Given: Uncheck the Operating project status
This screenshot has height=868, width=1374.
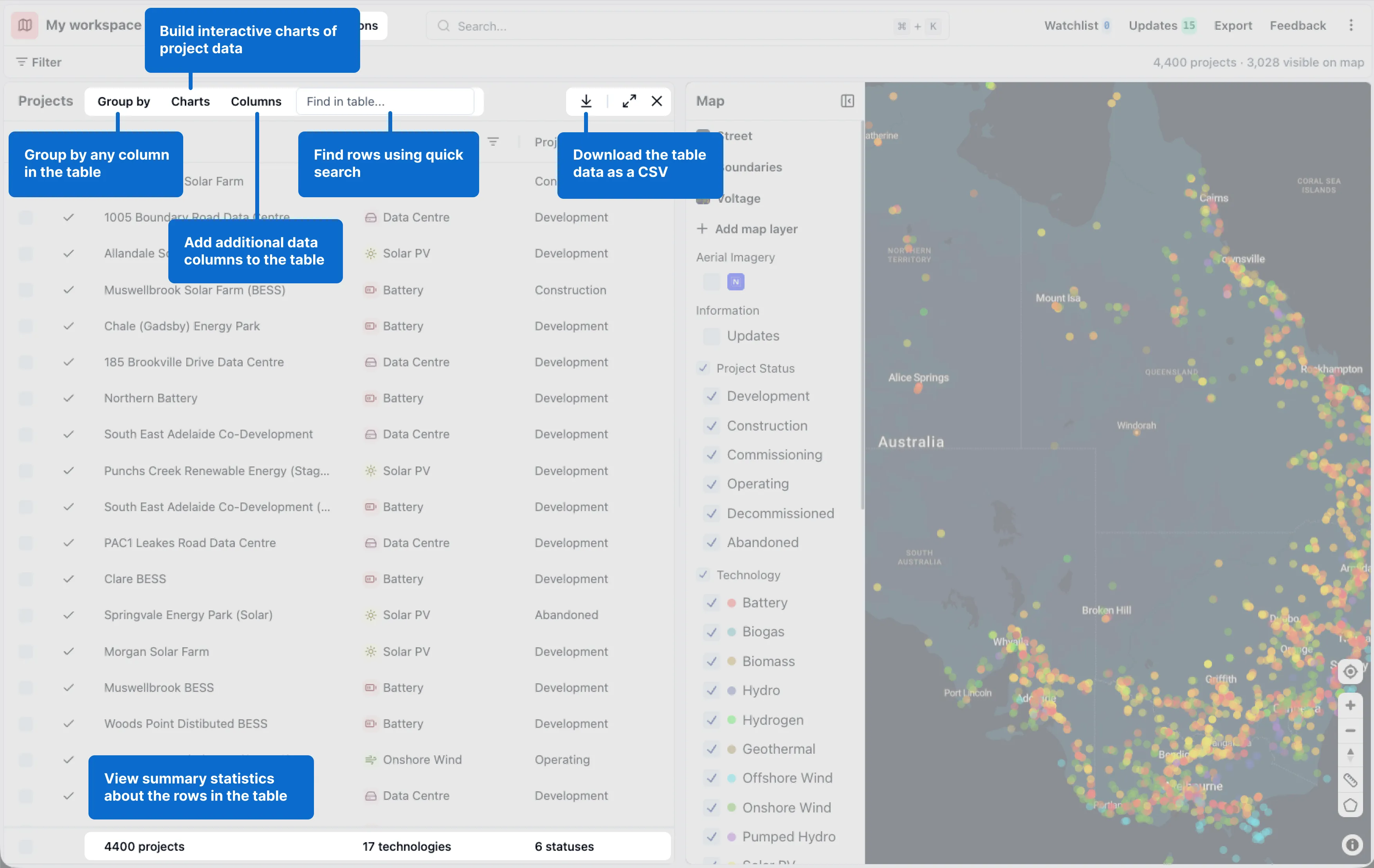Looking at the screenshot, I should point(712,484).
